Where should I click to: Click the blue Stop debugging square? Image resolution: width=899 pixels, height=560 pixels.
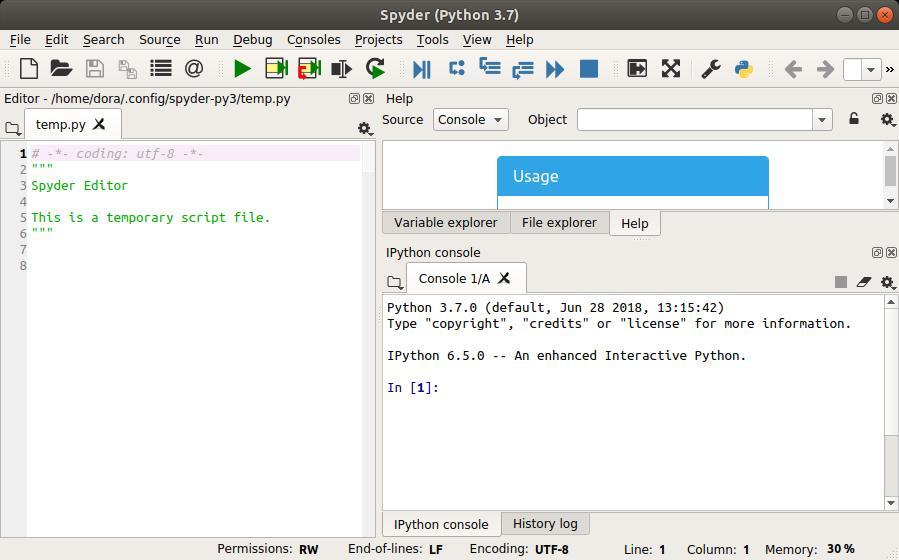(589, 69)
